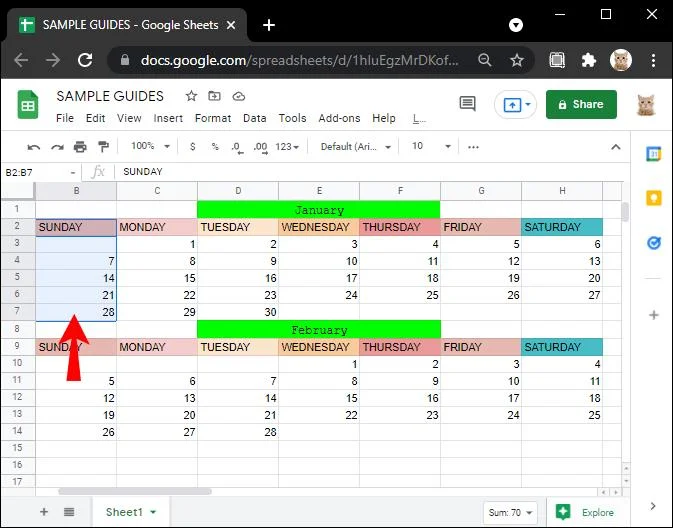Select column D header
This screenshot has width=673, height=528.
238,191
